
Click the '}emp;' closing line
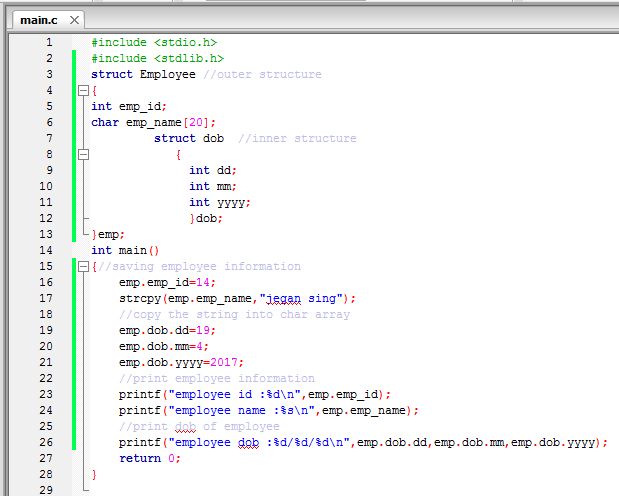click(108, 234)
